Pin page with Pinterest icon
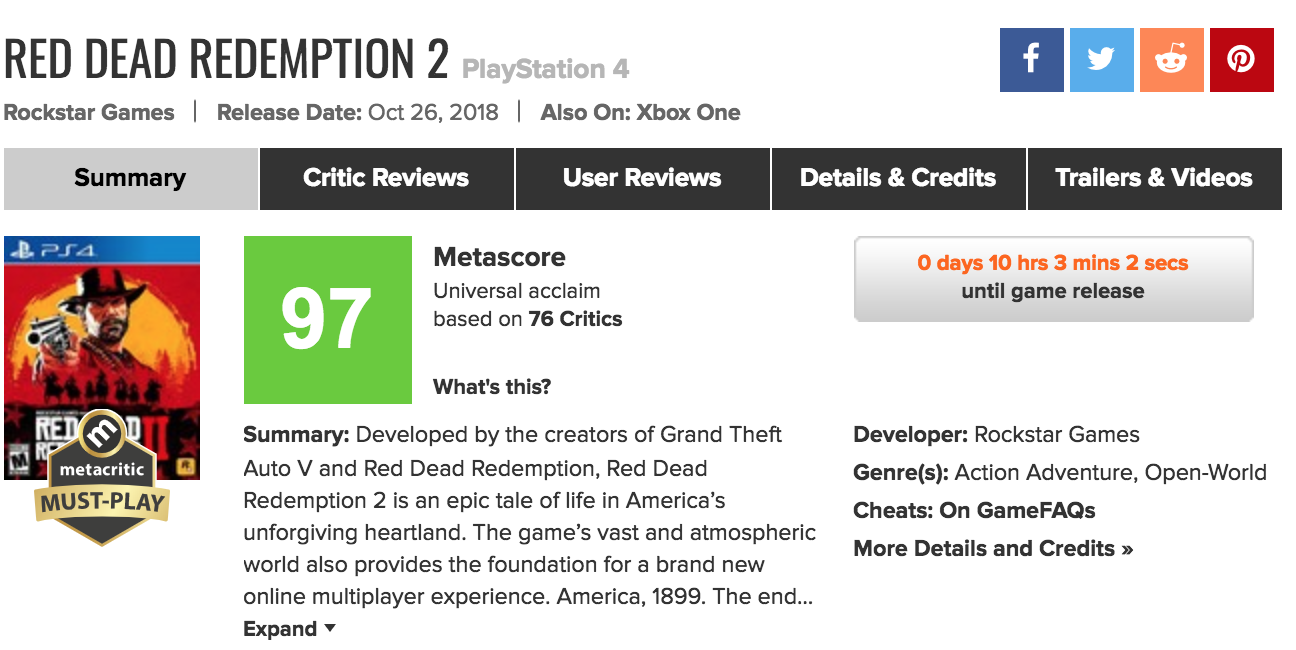The height and width of the screenshot is (650, 1296). [1241, 60]
